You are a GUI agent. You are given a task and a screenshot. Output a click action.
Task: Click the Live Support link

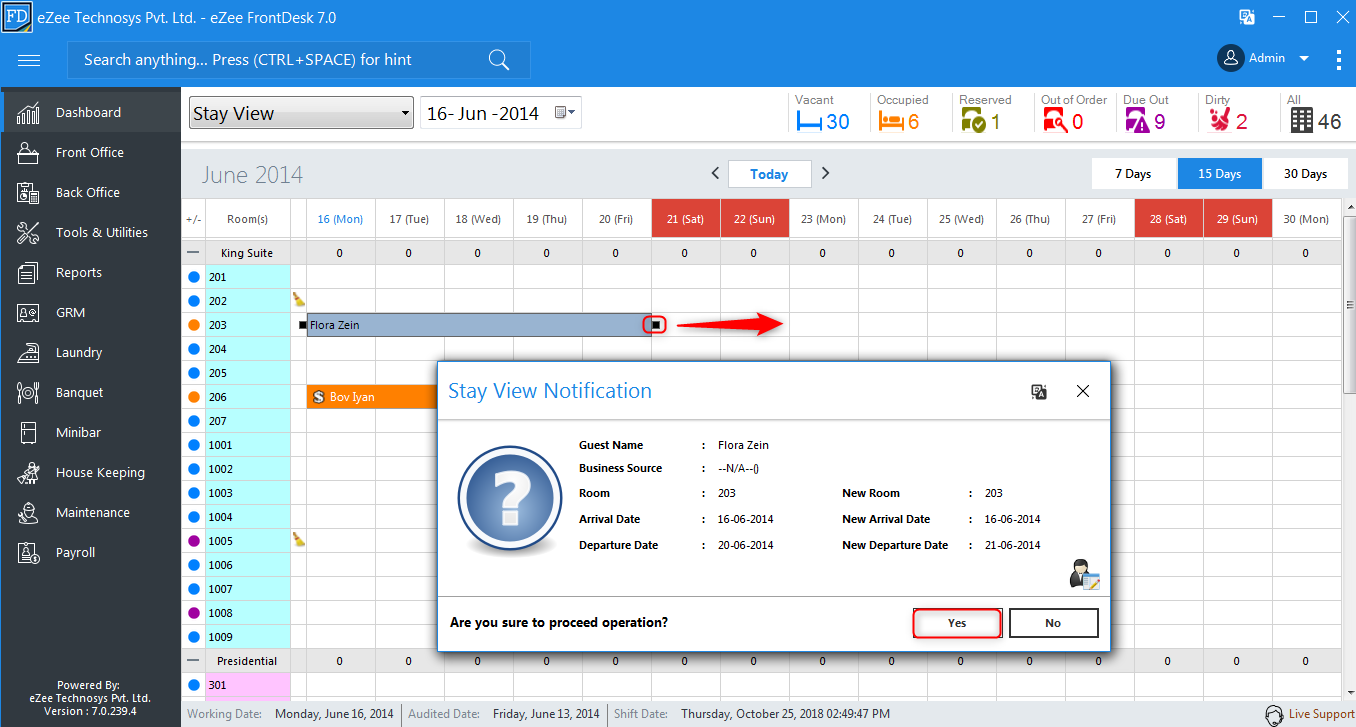coord(1321,714)
